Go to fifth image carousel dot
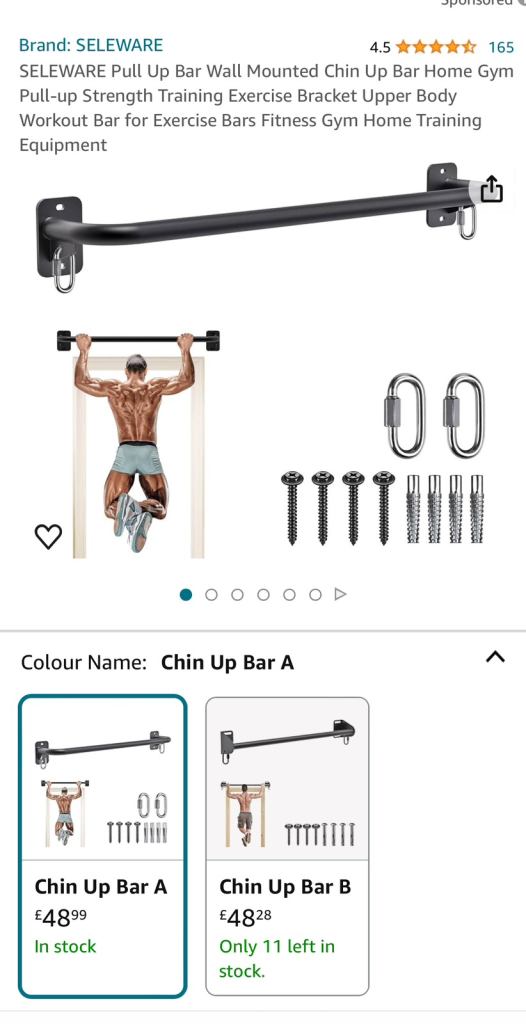 [x=289, y=594]
